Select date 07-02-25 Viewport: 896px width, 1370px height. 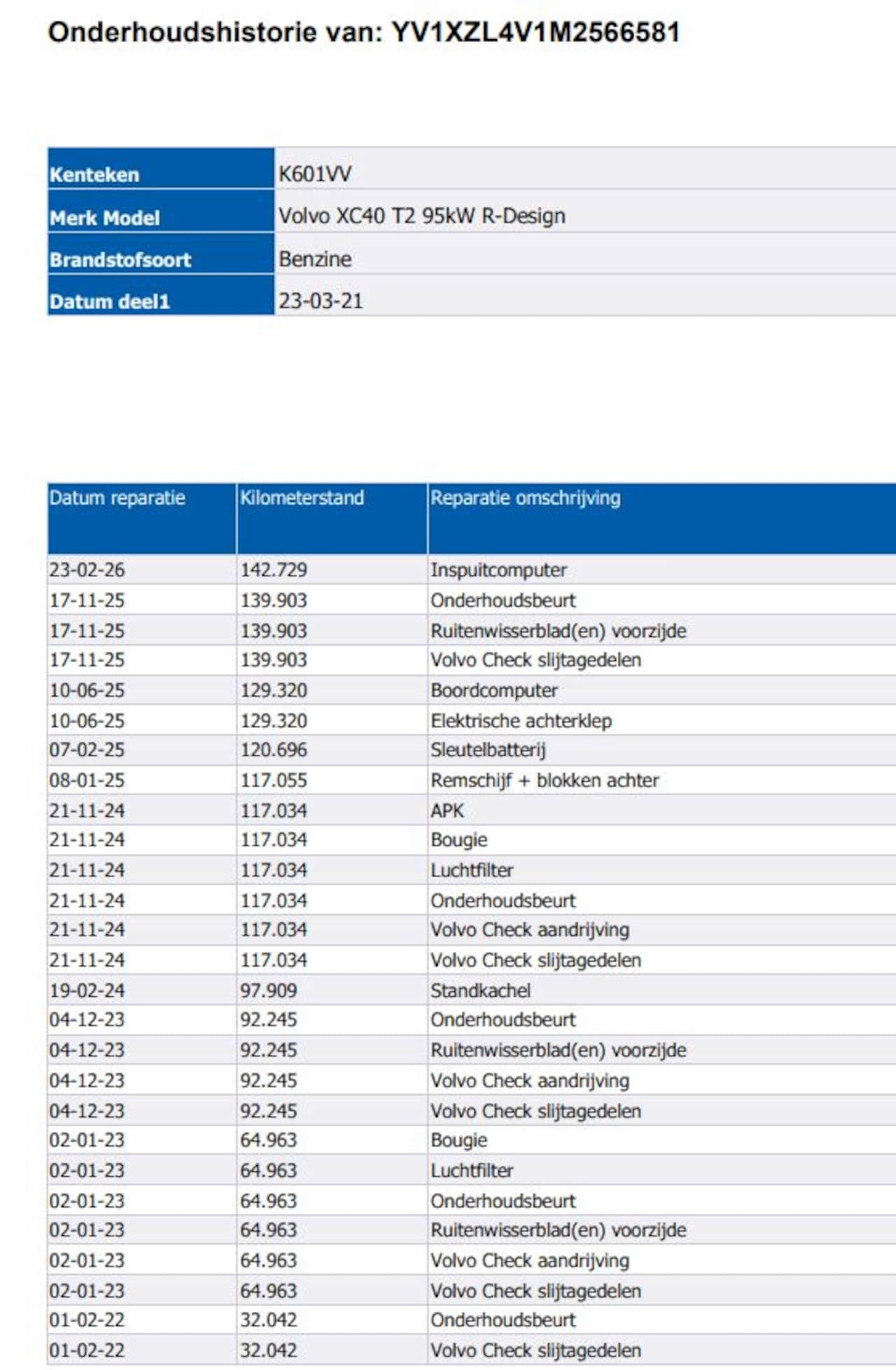point(87,750)
